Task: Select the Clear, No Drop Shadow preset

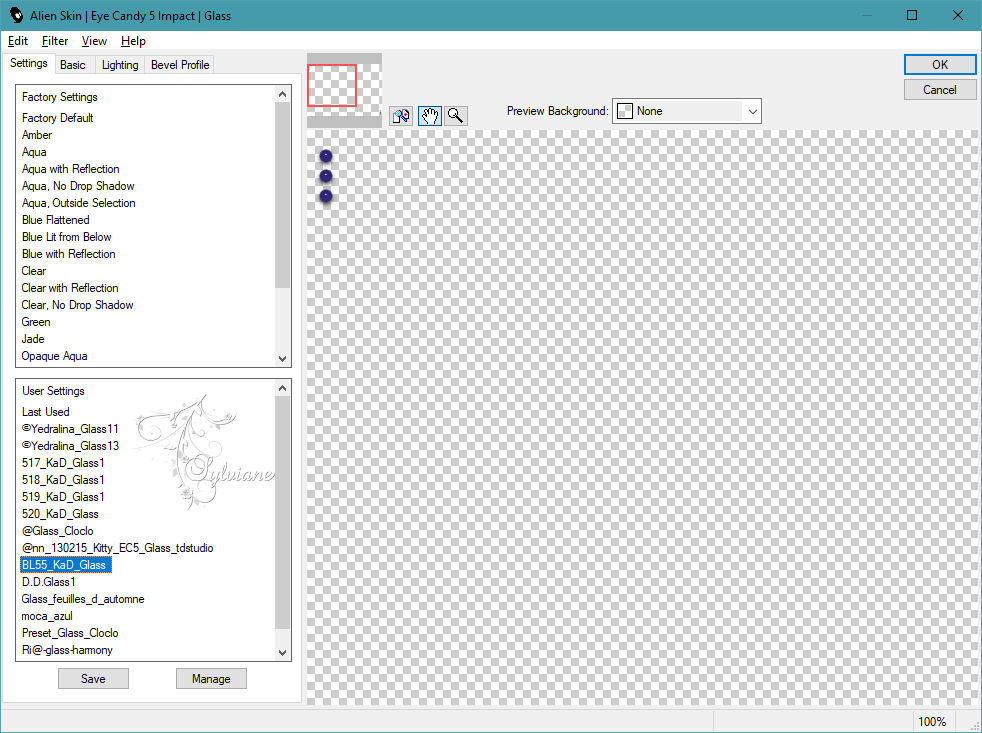Action: coord(78,305)
